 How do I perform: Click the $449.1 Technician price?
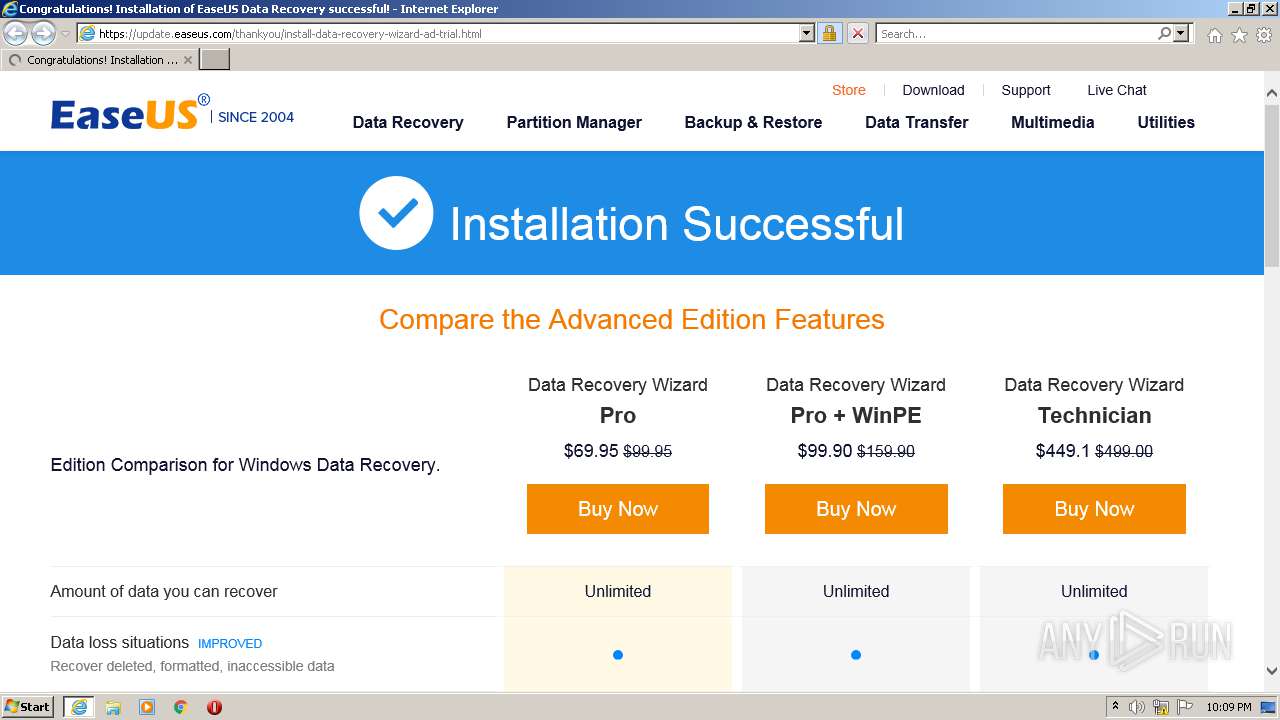pos(1063,451)
